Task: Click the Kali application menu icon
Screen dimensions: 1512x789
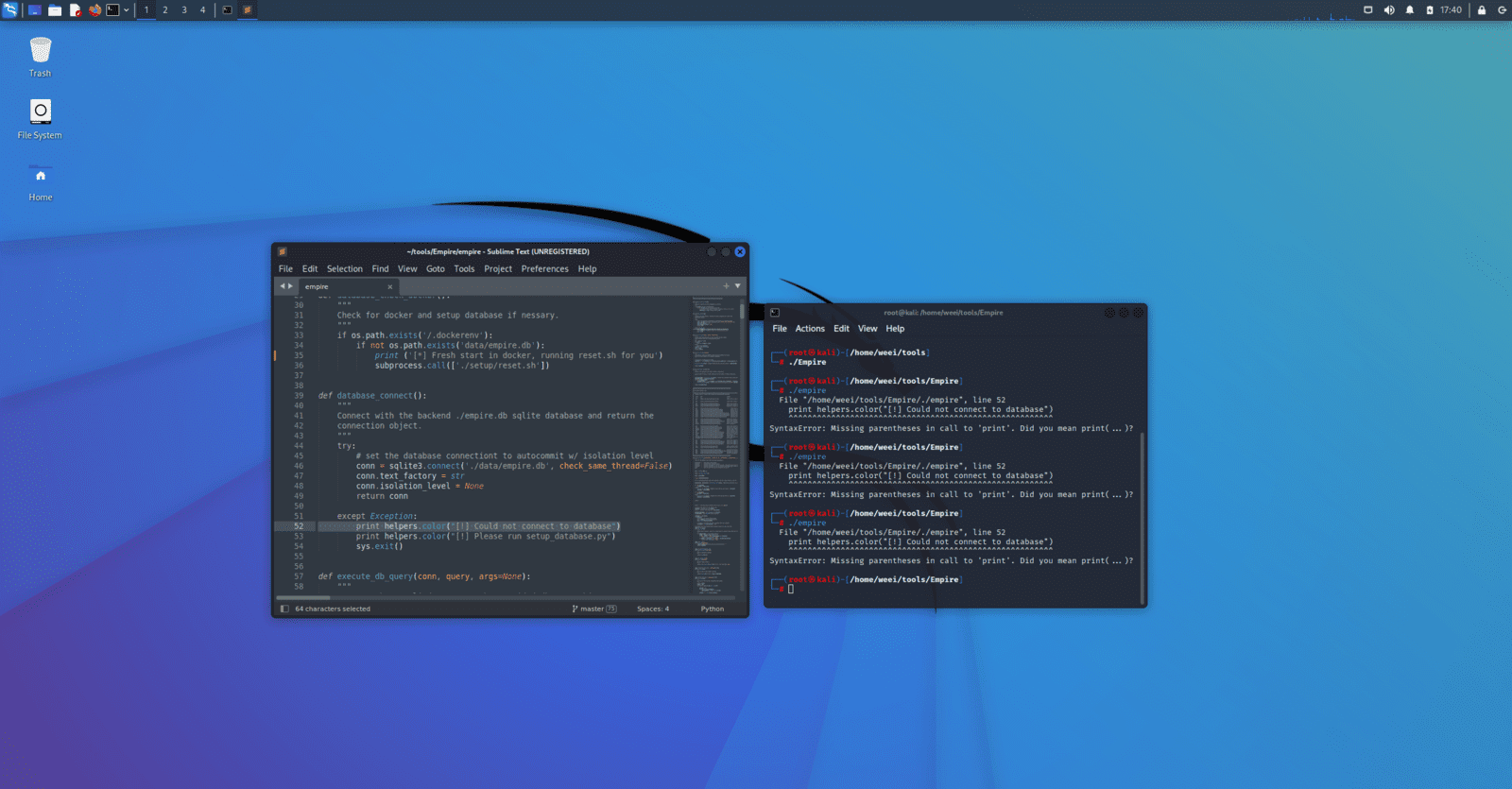Action: [x=10, y=10]
